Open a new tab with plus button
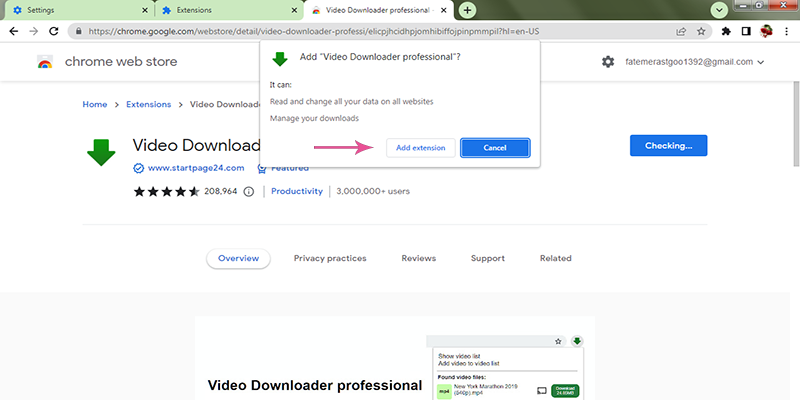Image resolution: width=800 pixels, height=400 pixels. click(468, 10)
